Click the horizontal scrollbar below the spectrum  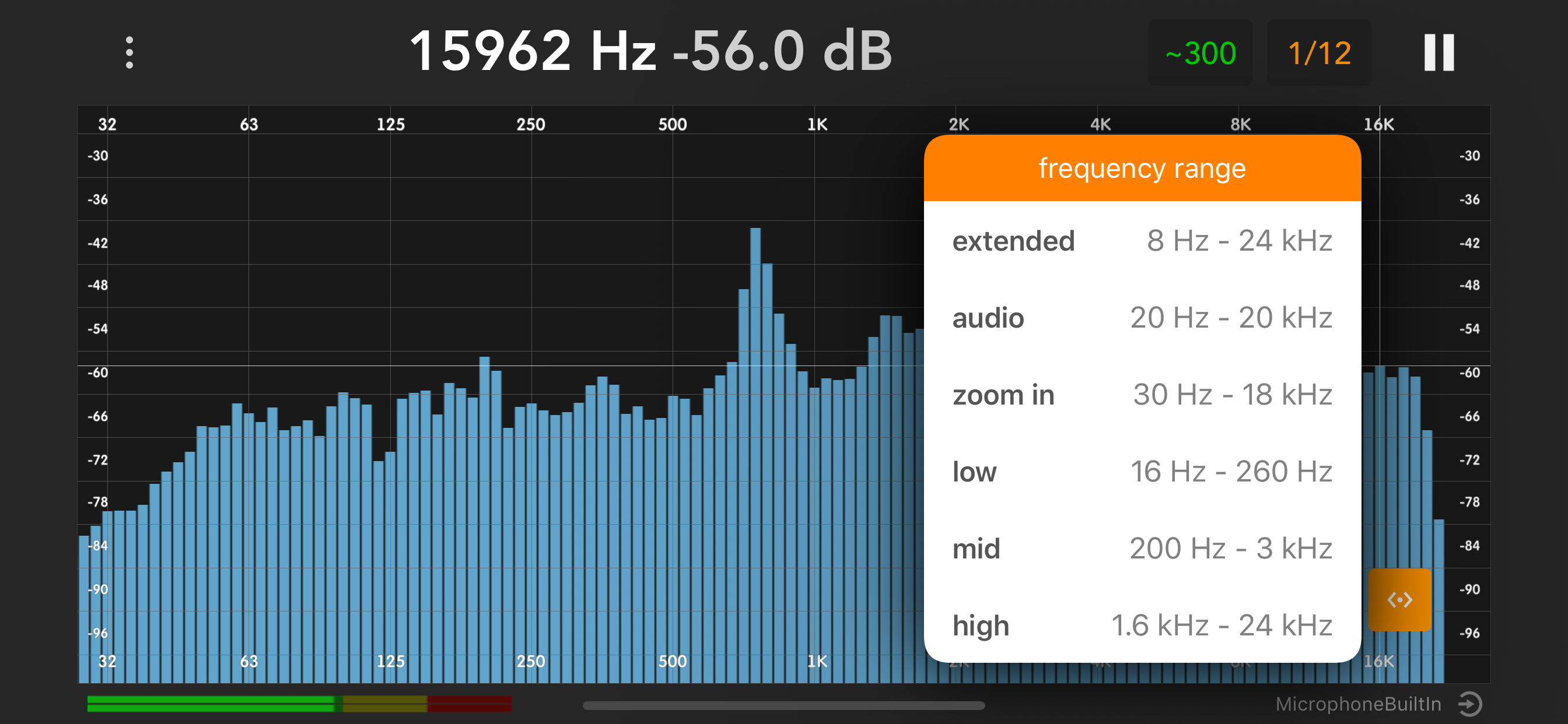783,706
